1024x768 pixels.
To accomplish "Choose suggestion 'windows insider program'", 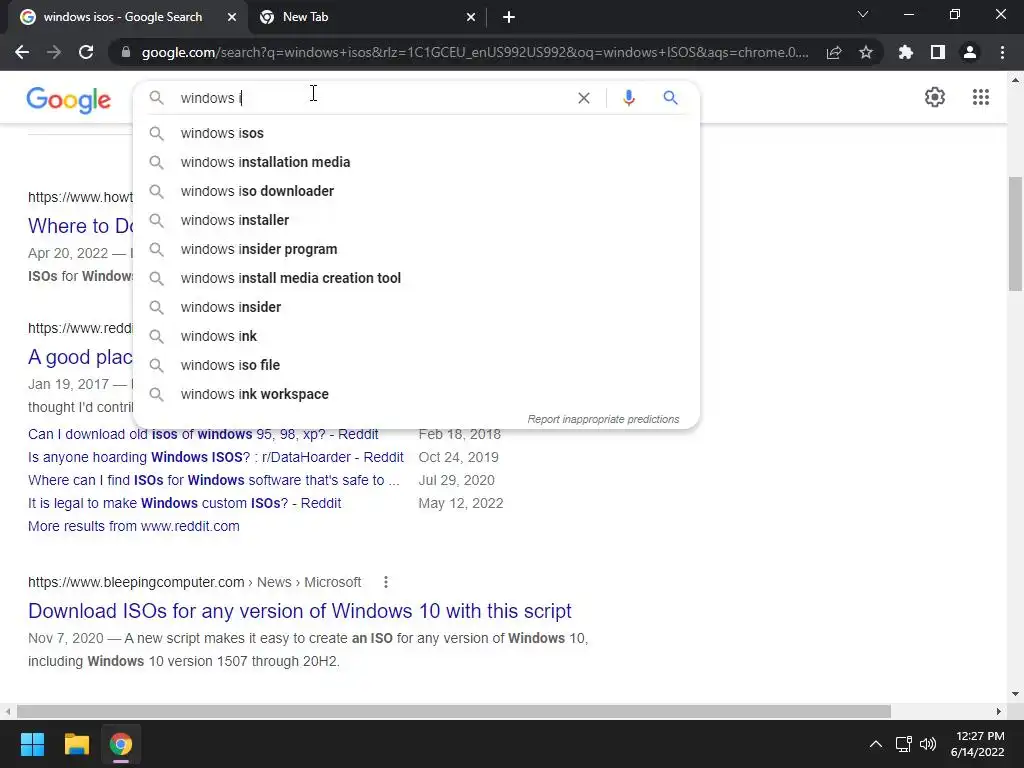I will [x=417, y=249].
